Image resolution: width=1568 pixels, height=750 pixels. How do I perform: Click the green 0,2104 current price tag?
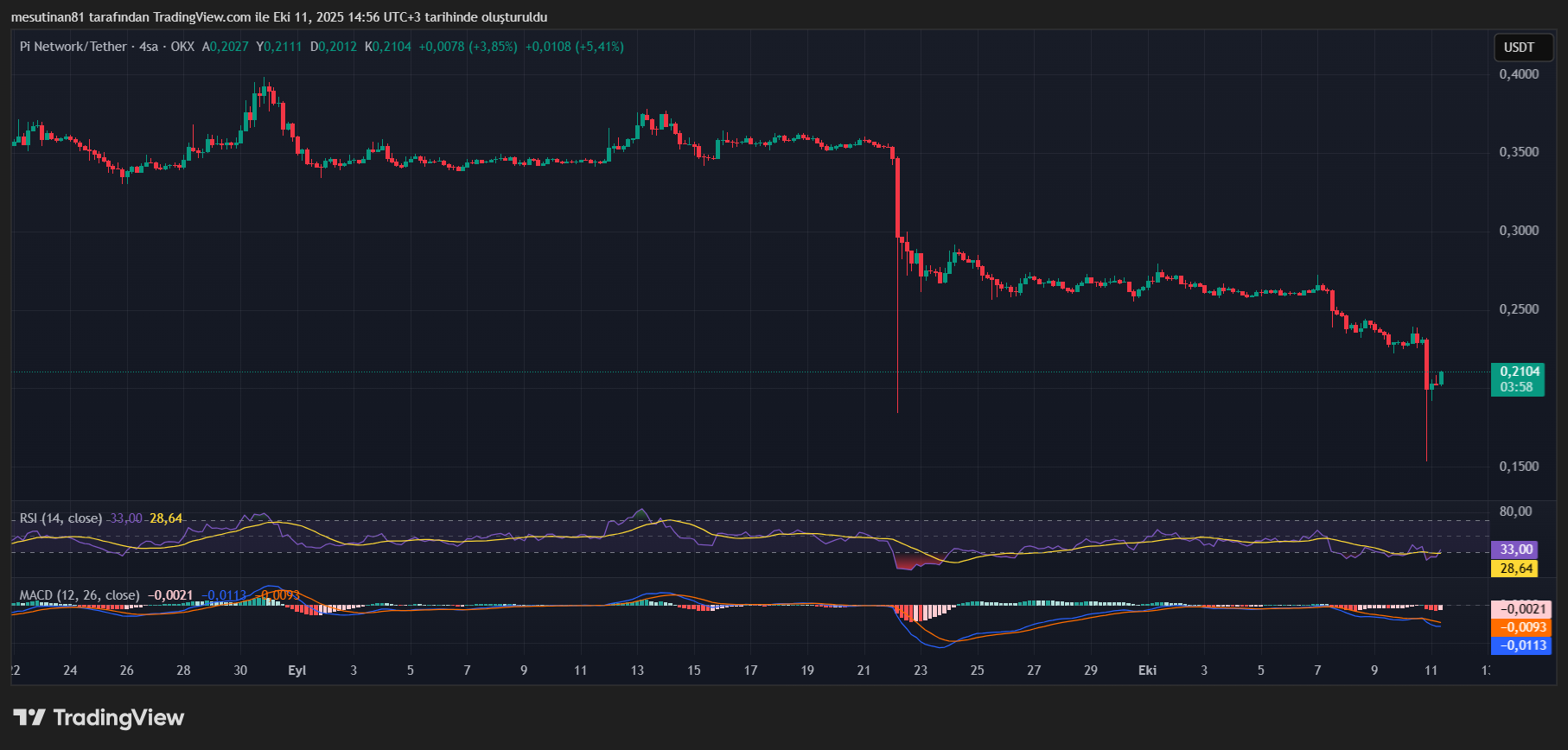pos(1518,379)
